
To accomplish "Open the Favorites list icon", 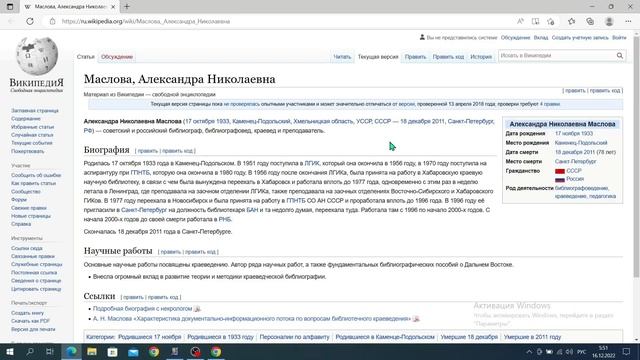I will pyautogui.click(x=571, y=21).
